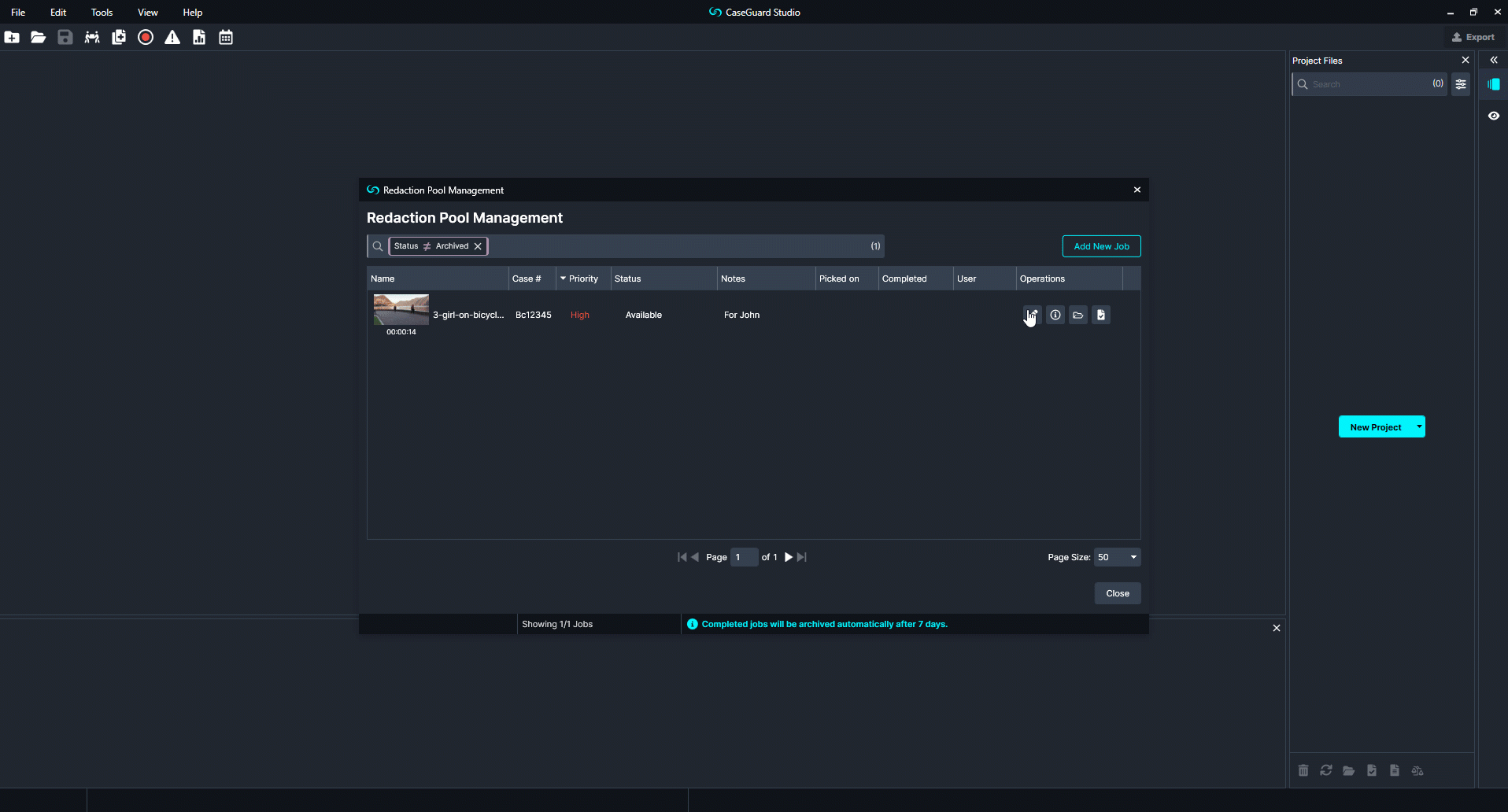This screenshot has height=812, width=1508.
Task: Open the View menu
Action: click(146, 12)
